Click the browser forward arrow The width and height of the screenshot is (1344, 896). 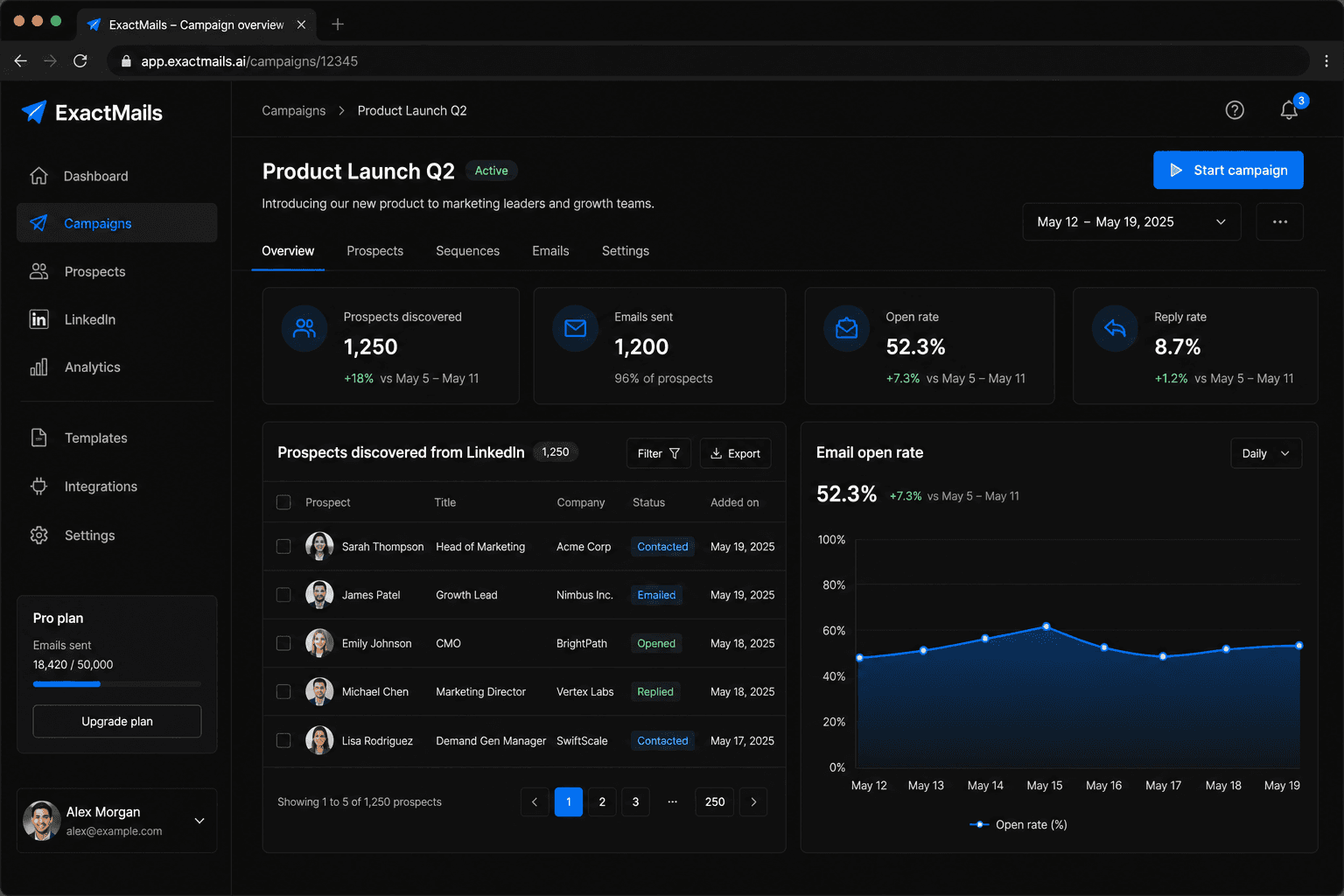click(50, 61)
